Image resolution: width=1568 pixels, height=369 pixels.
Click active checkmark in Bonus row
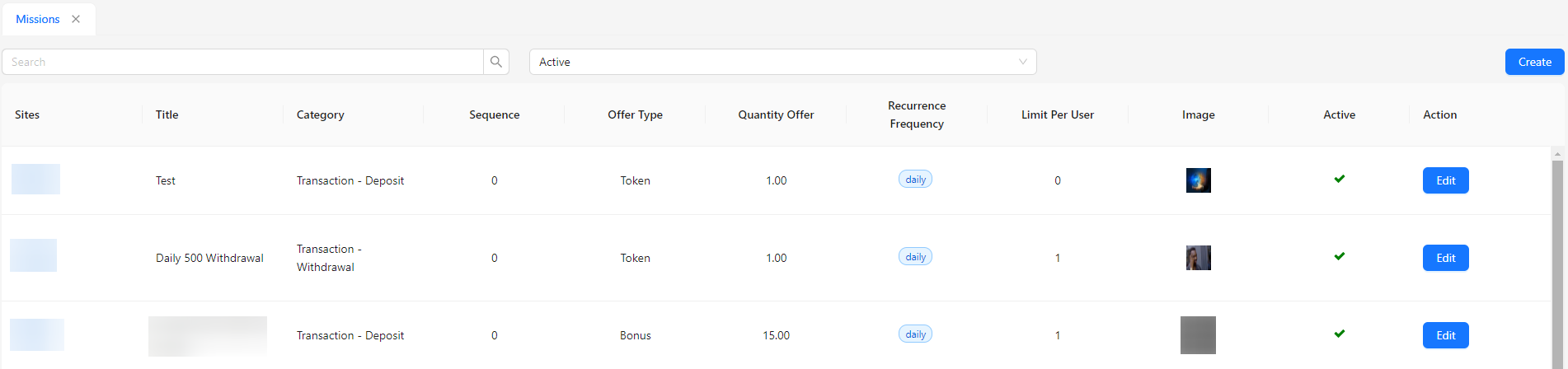point(1339,334)
